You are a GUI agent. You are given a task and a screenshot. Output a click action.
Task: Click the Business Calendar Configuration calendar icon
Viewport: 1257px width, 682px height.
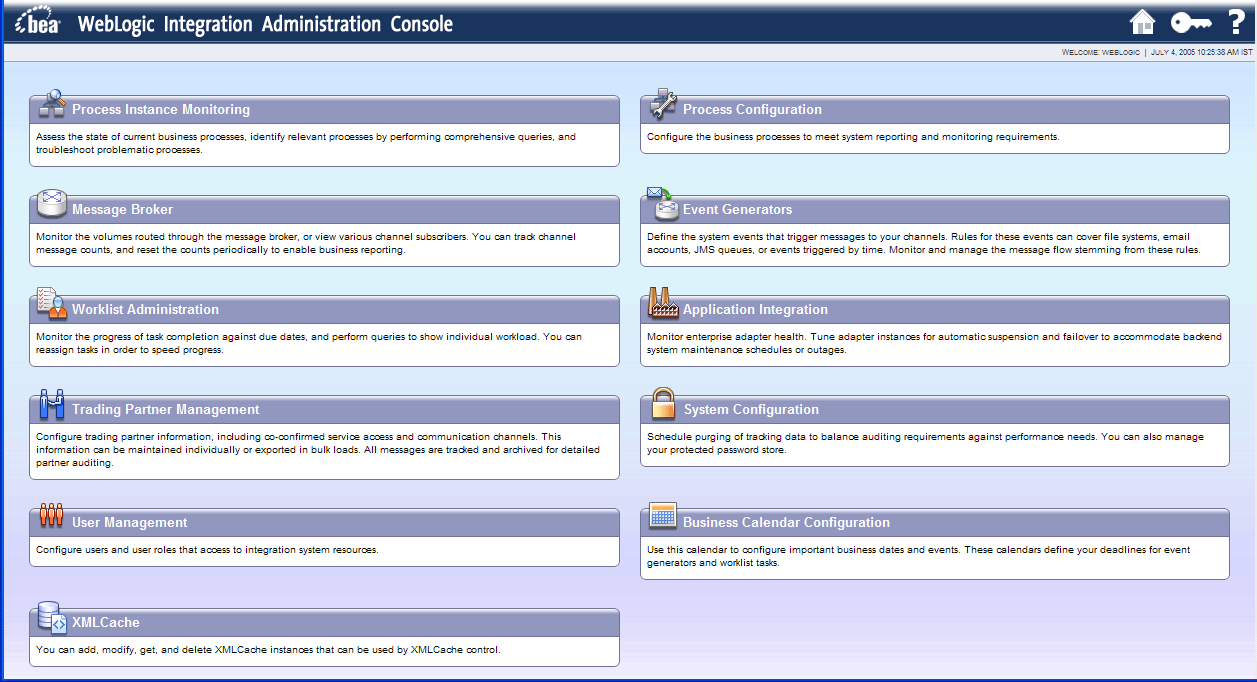[x=663, y=516]
